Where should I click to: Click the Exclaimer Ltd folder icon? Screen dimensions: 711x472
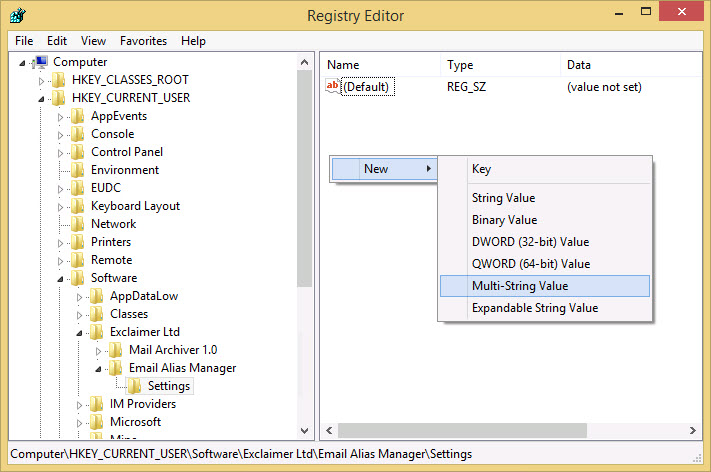click(96, 332)
